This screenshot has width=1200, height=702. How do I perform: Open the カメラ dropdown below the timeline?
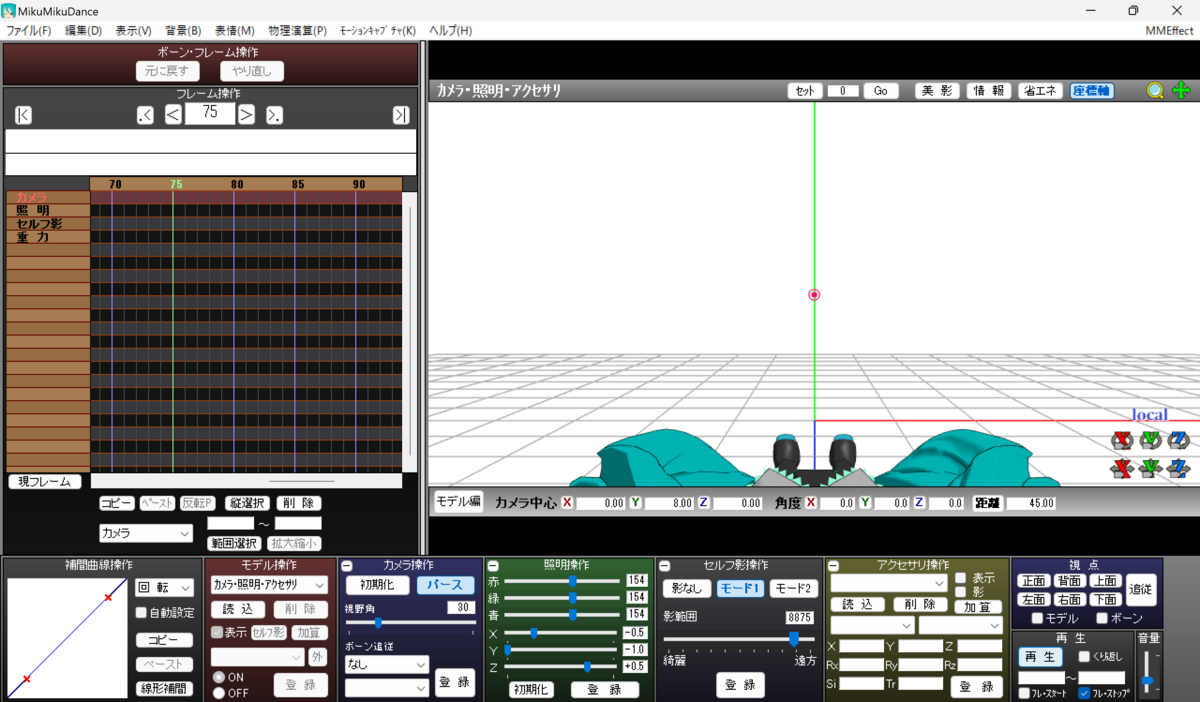145,534
